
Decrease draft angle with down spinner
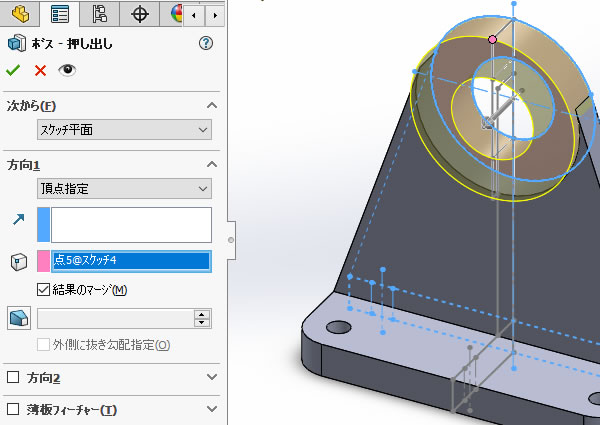click(x=202, y=323)
